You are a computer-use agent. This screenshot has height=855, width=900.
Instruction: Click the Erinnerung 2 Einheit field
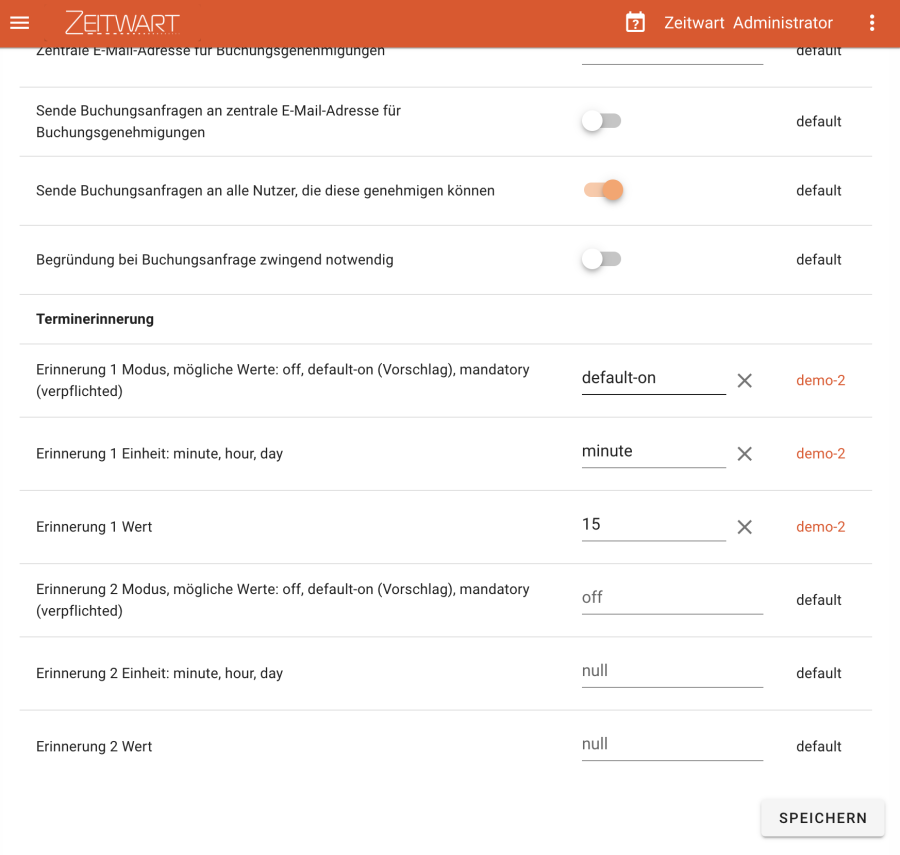click(x=672, y=671)
